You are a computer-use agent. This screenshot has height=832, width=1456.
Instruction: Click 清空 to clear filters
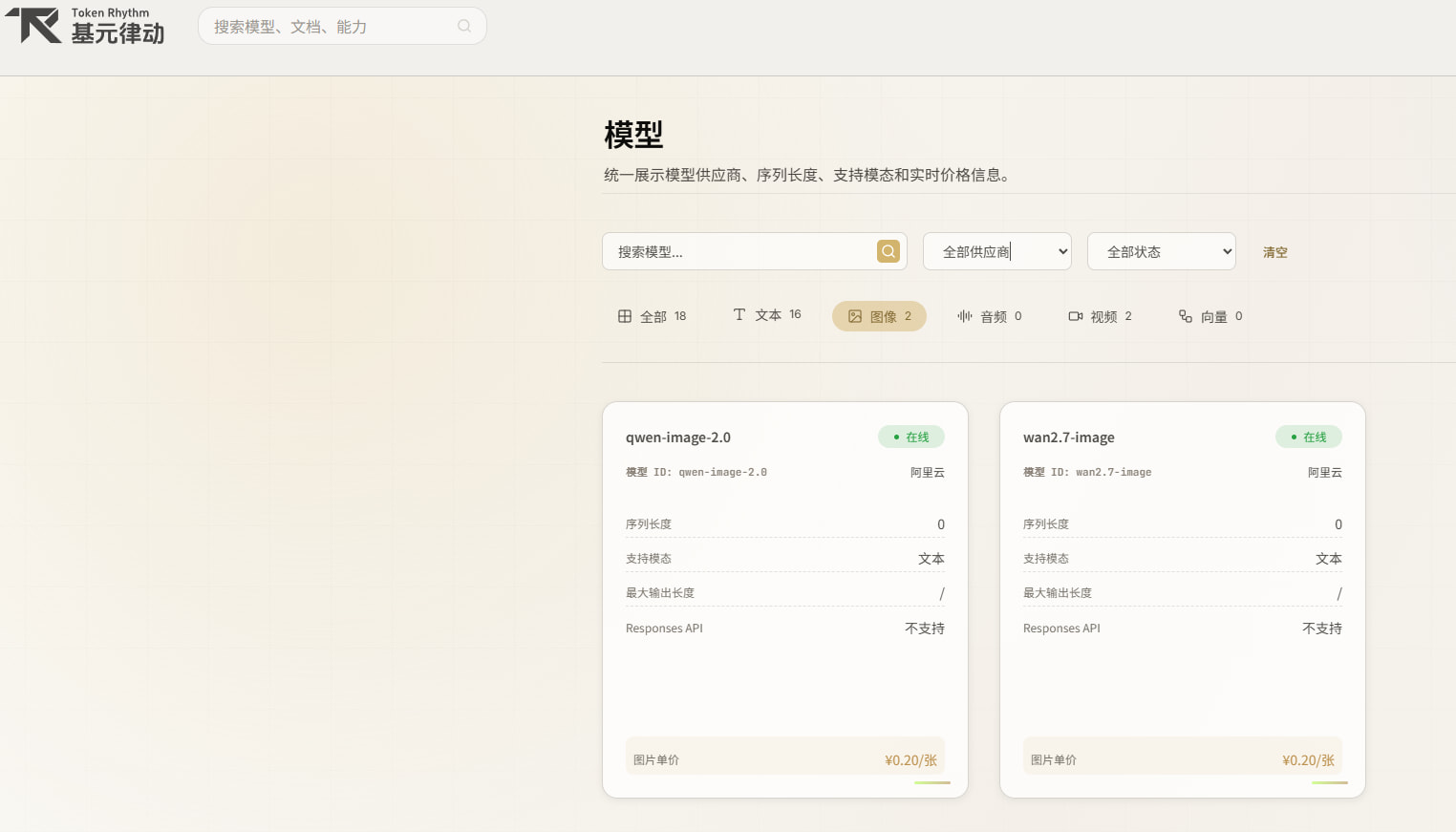tap(1275, 252)
